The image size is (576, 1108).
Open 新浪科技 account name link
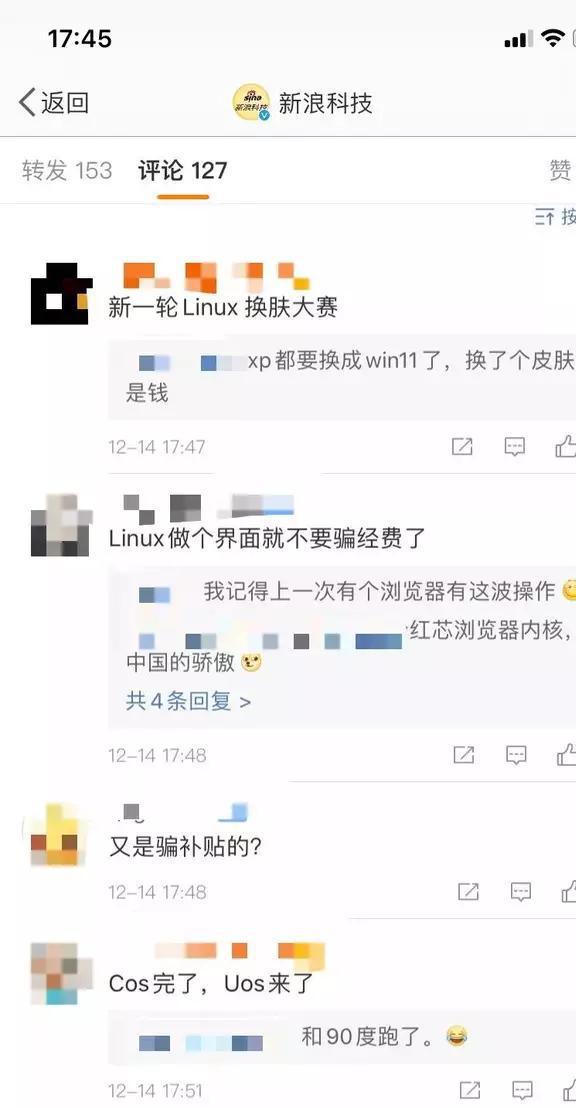click(x=325, y=103)
